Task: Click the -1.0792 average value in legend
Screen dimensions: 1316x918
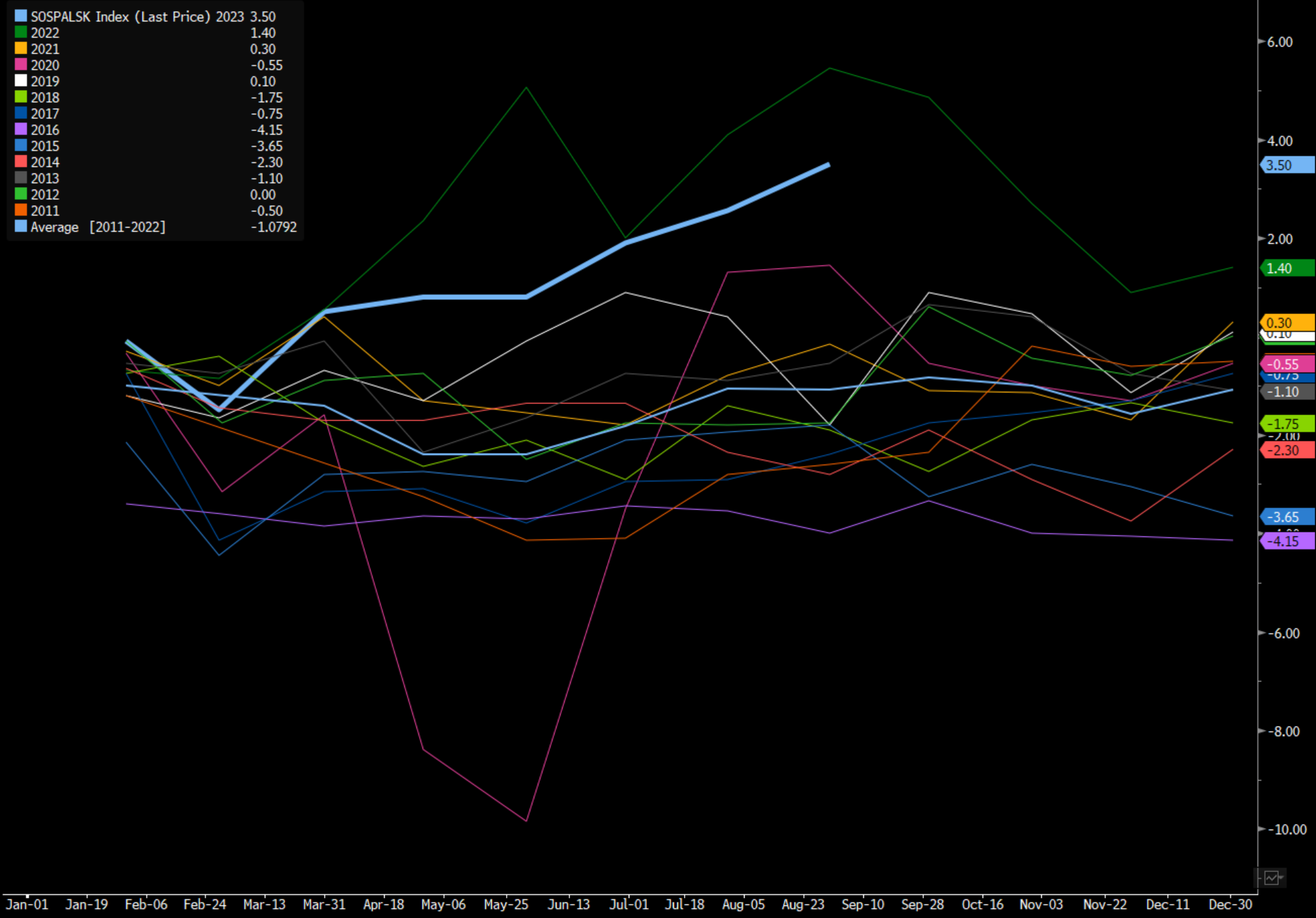Action: 274,226
